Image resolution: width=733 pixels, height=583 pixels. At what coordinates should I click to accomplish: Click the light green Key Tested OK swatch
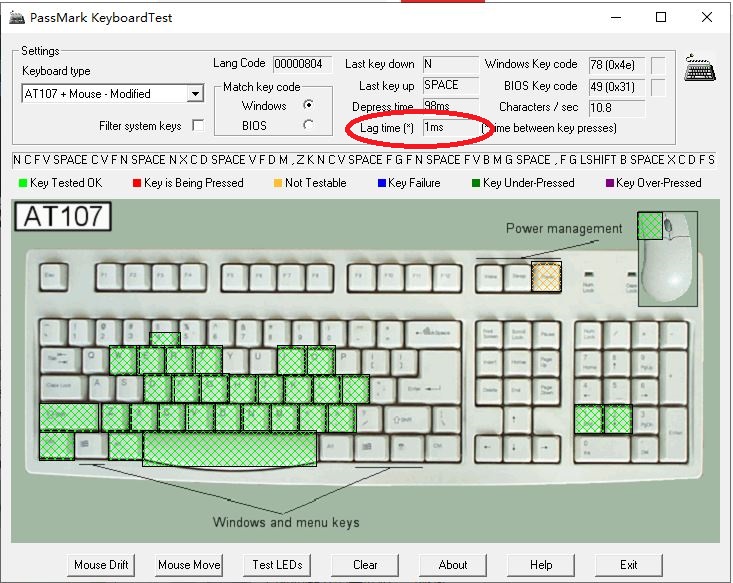point(22,183)
